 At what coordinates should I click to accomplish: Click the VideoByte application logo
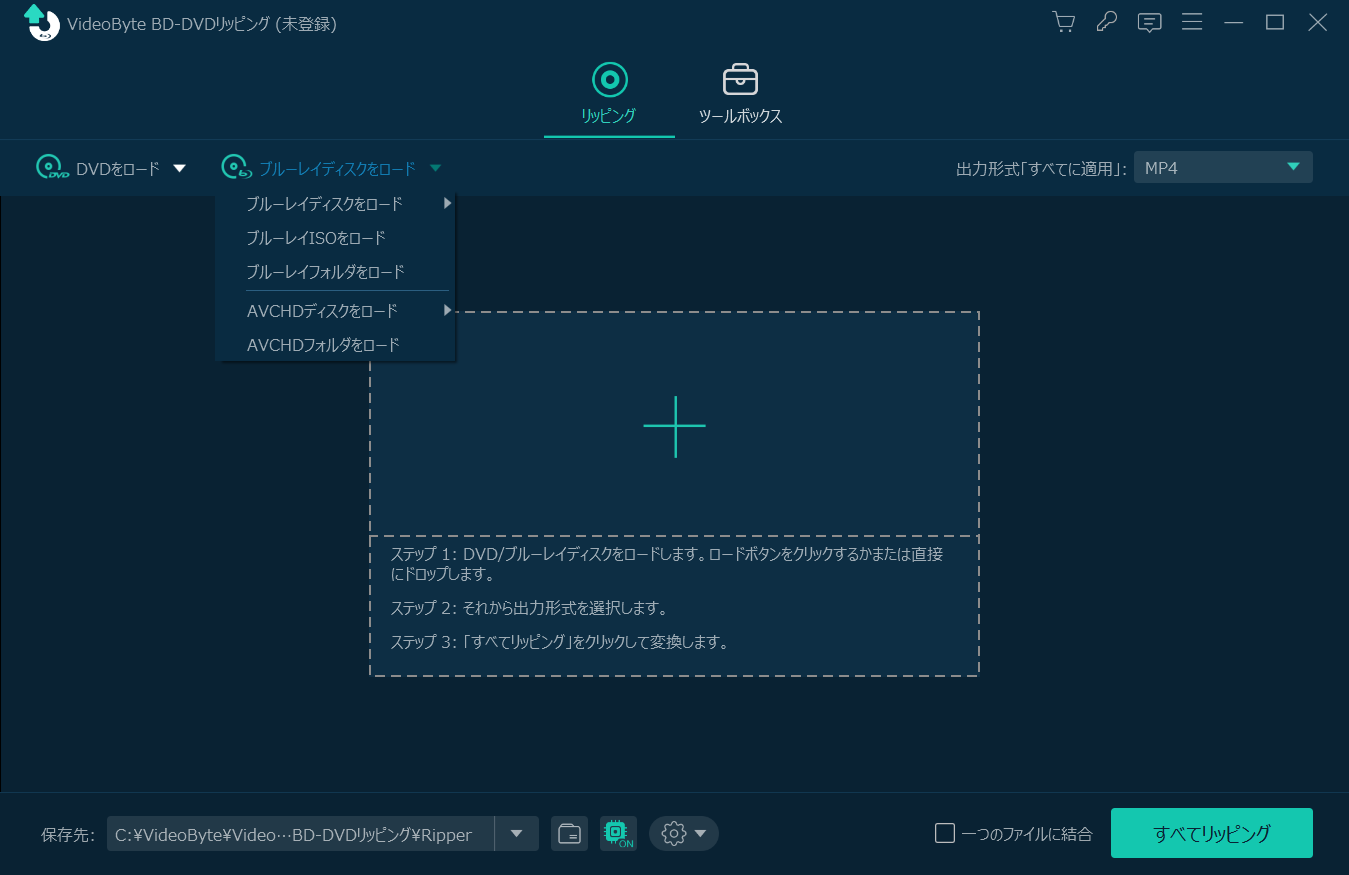pyautogui.click(x=41, y=21)
